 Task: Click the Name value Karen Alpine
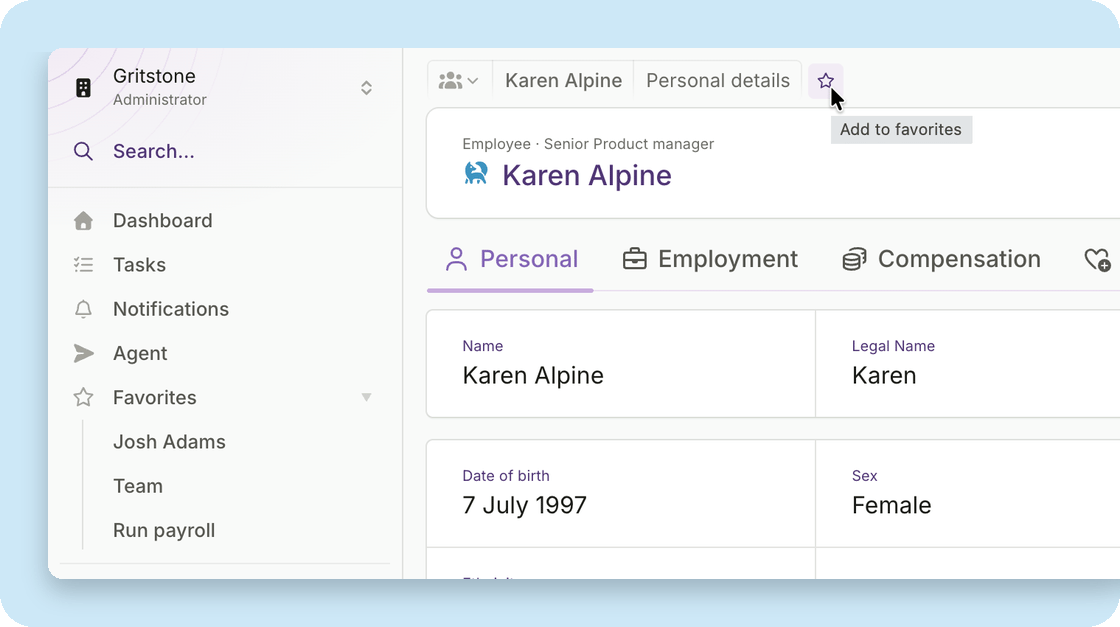[533, 376]
